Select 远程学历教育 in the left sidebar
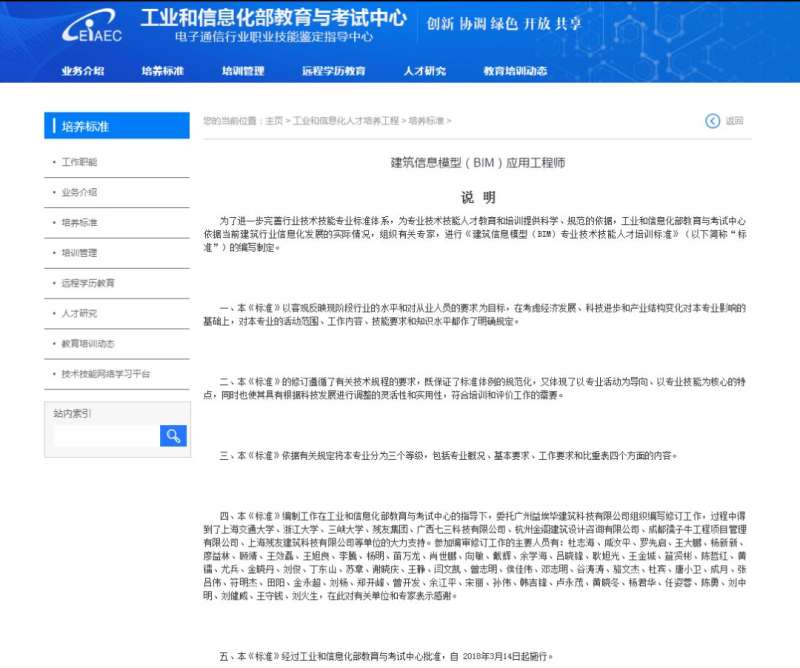 tap(90, 283)
